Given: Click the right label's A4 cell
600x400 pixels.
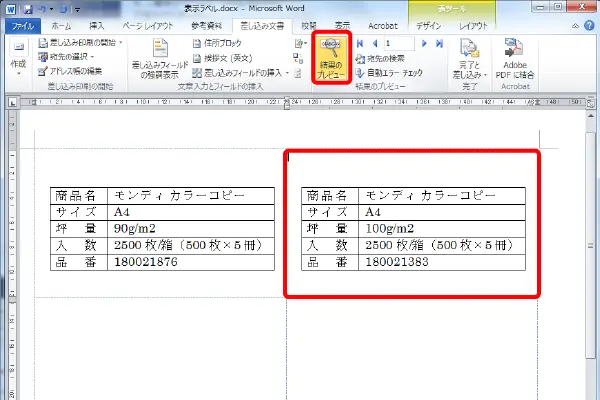Looking at the screenshot, I should click(442, 212).
